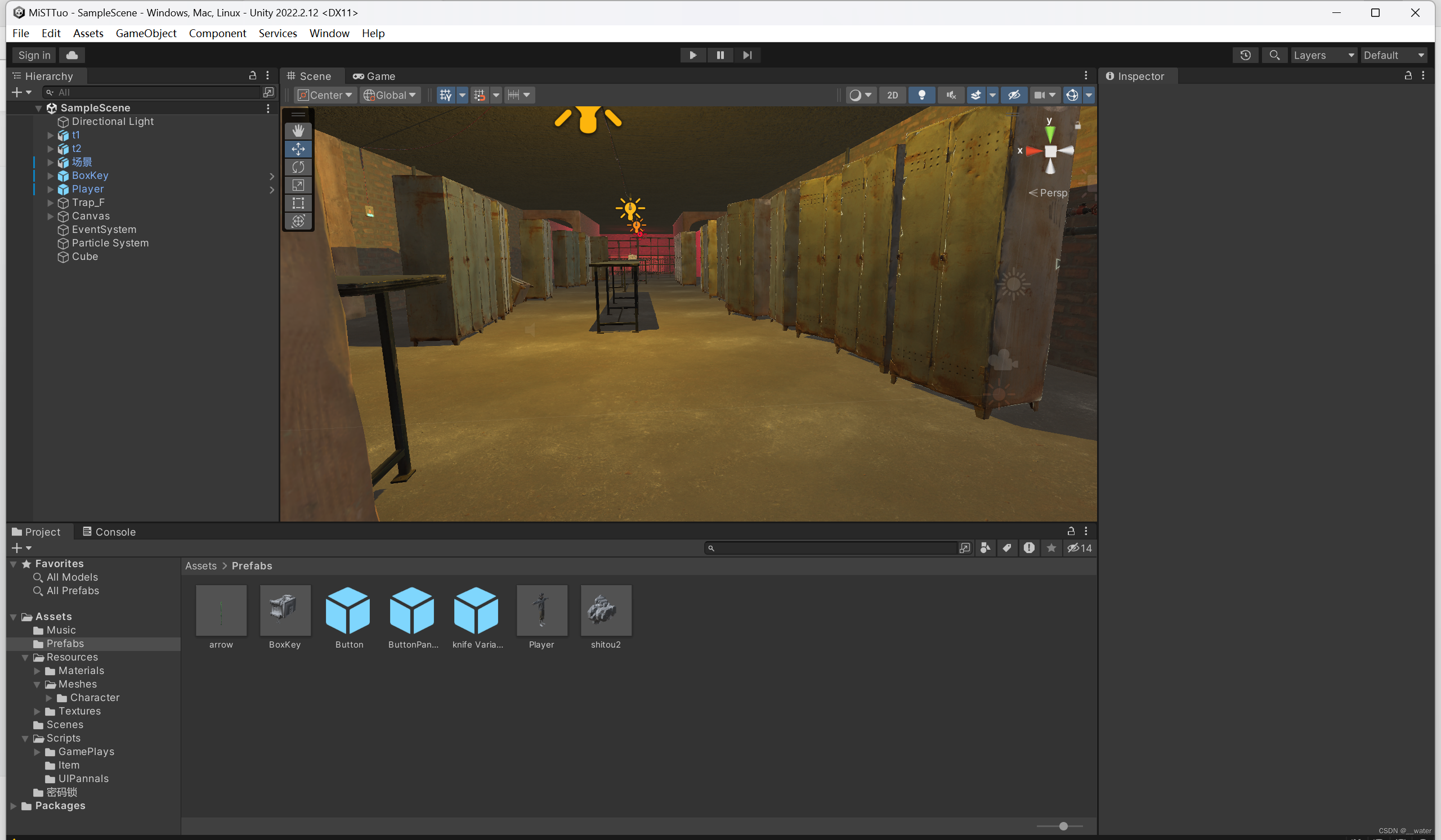The height and width of the screenshot is (840, 1441).
Task: Click the cloud services icon
Action: tap(72, 55)
